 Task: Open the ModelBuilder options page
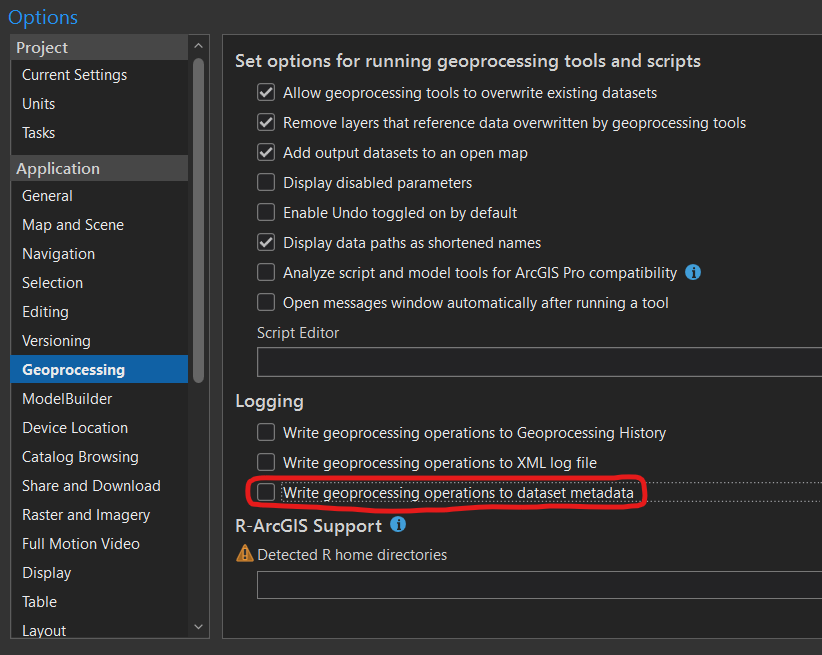(x=67, y=399)
